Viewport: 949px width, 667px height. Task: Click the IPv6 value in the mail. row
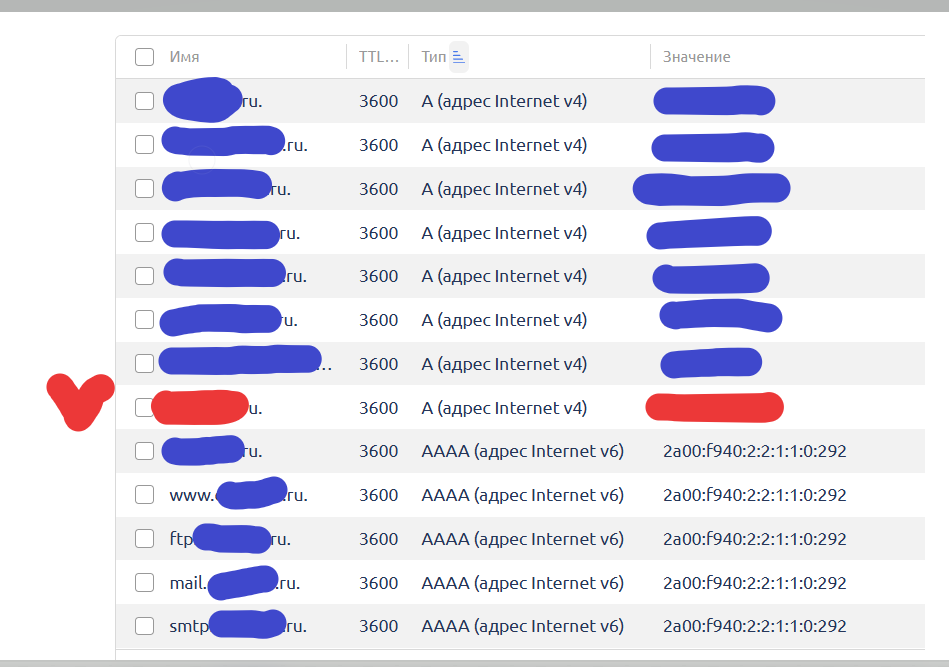pyautogui.click(x=754, y=583)
